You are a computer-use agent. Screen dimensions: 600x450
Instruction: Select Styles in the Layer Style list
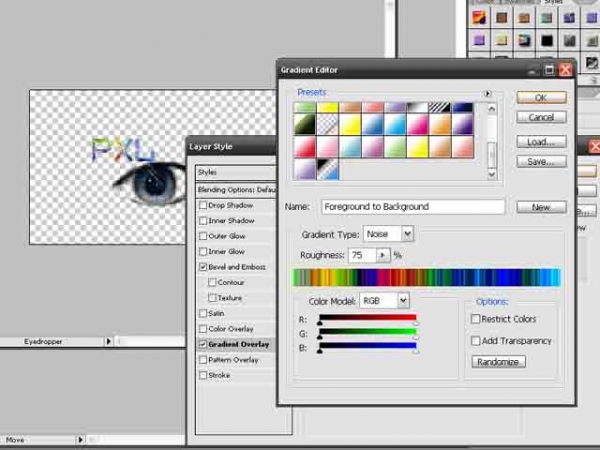[x=207, y=172]
